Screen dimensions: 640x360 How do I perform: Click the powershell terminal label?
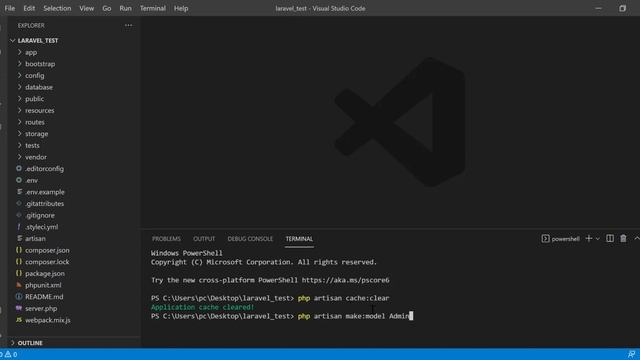coord(560,239)
